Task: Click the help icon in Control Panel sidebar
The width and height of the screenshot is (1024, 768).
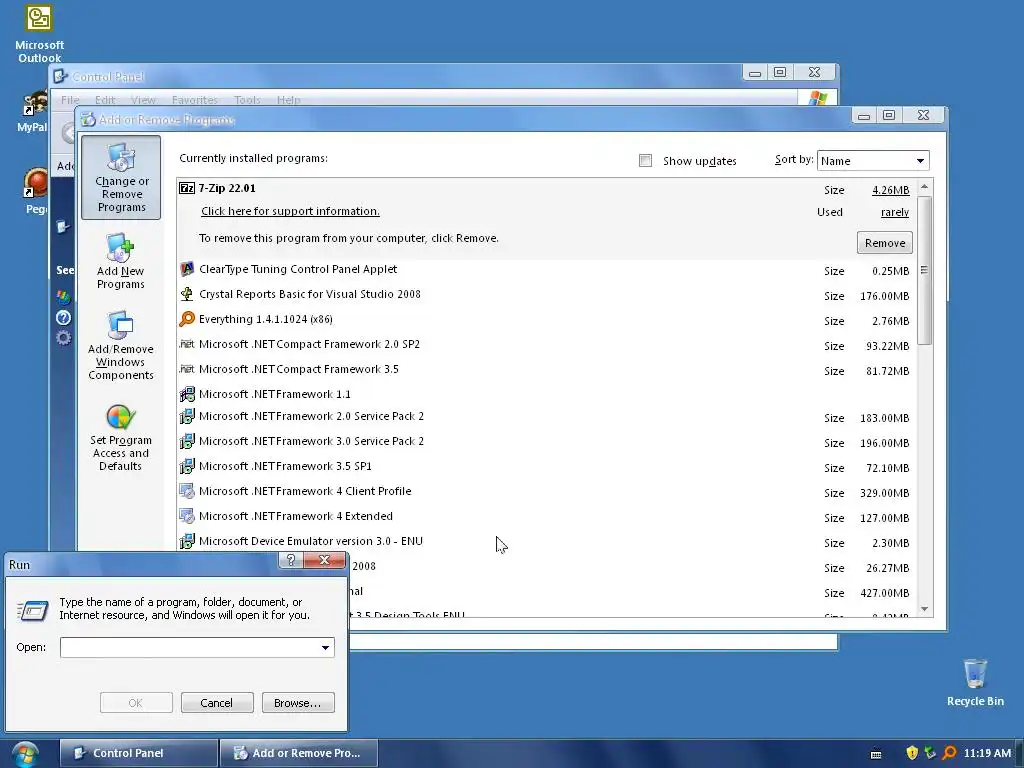Action: 63,317
